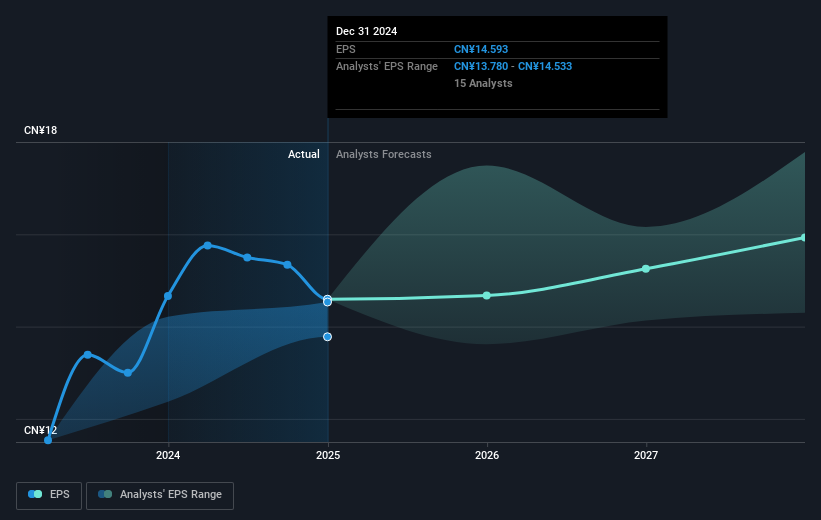
Task: Click the Actual section label
Action: coord(304,154)
